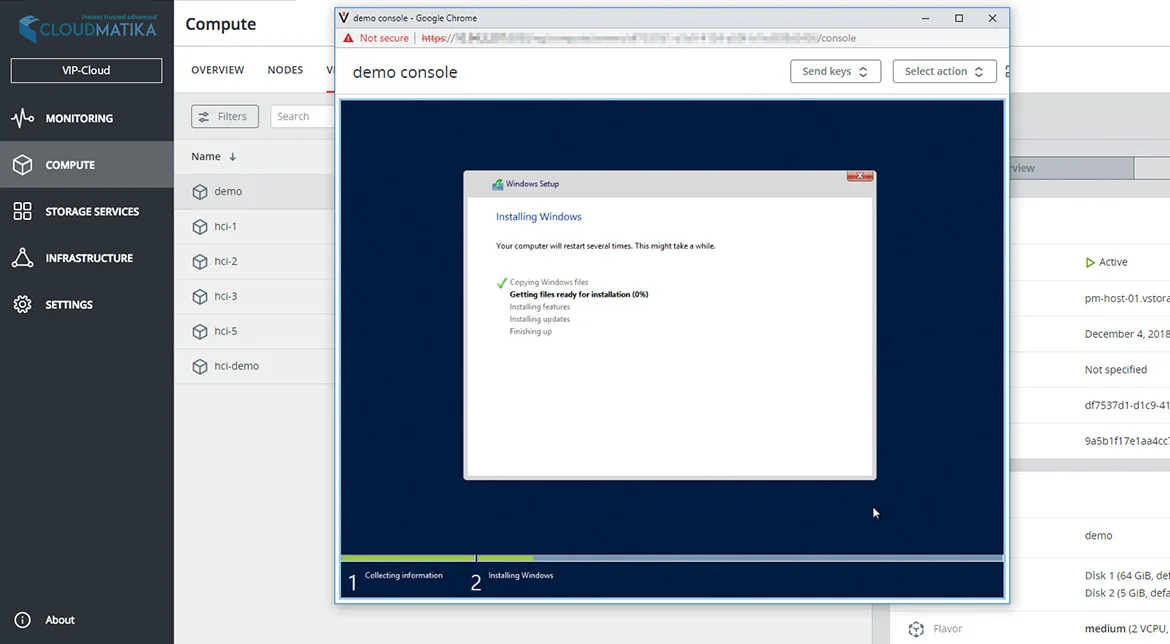Open the Monitoring section in sidebar
Image resolution: width=1170 pixels, height=644 pixels.
pos(70,118)
